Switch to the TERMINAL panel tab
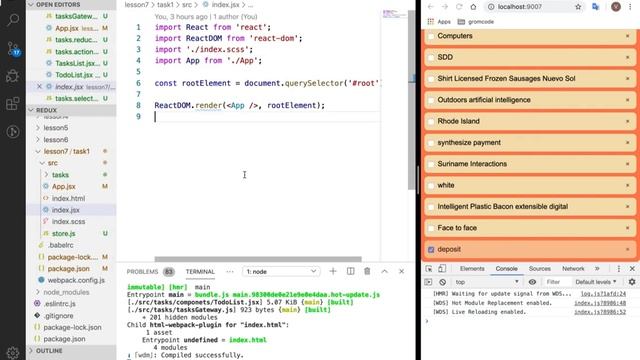Viewport: 640px width, 360px height. (x=200, y=271)
